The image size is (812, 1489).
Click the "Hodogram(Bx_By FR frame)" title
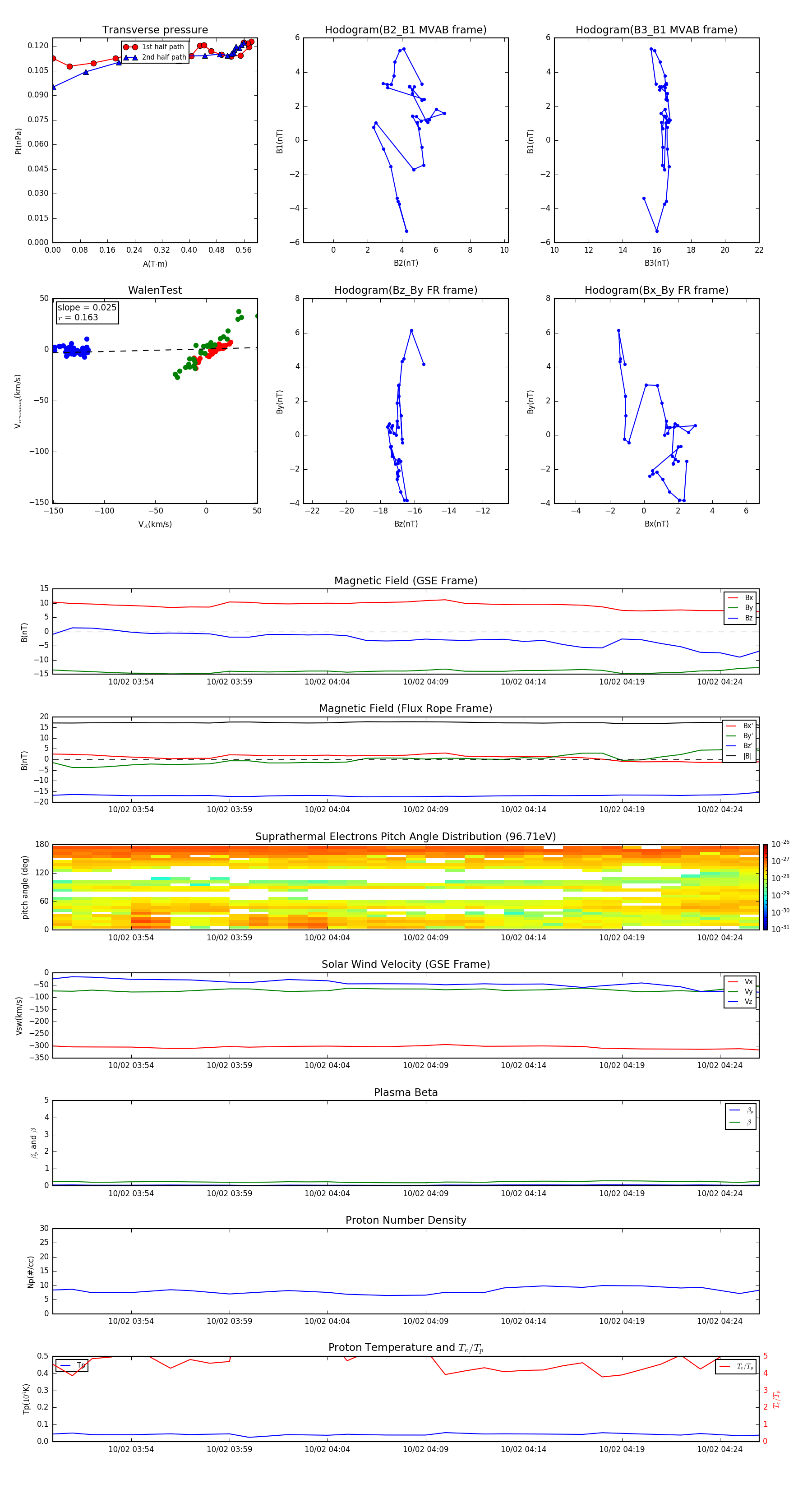(x=656, y=290)
